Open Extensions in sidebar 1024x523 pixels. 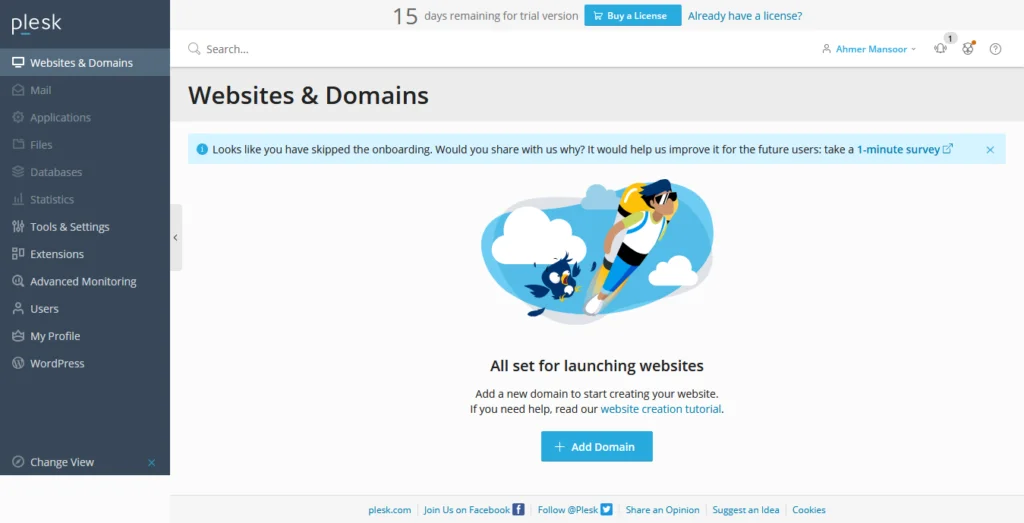coord(85,254)
